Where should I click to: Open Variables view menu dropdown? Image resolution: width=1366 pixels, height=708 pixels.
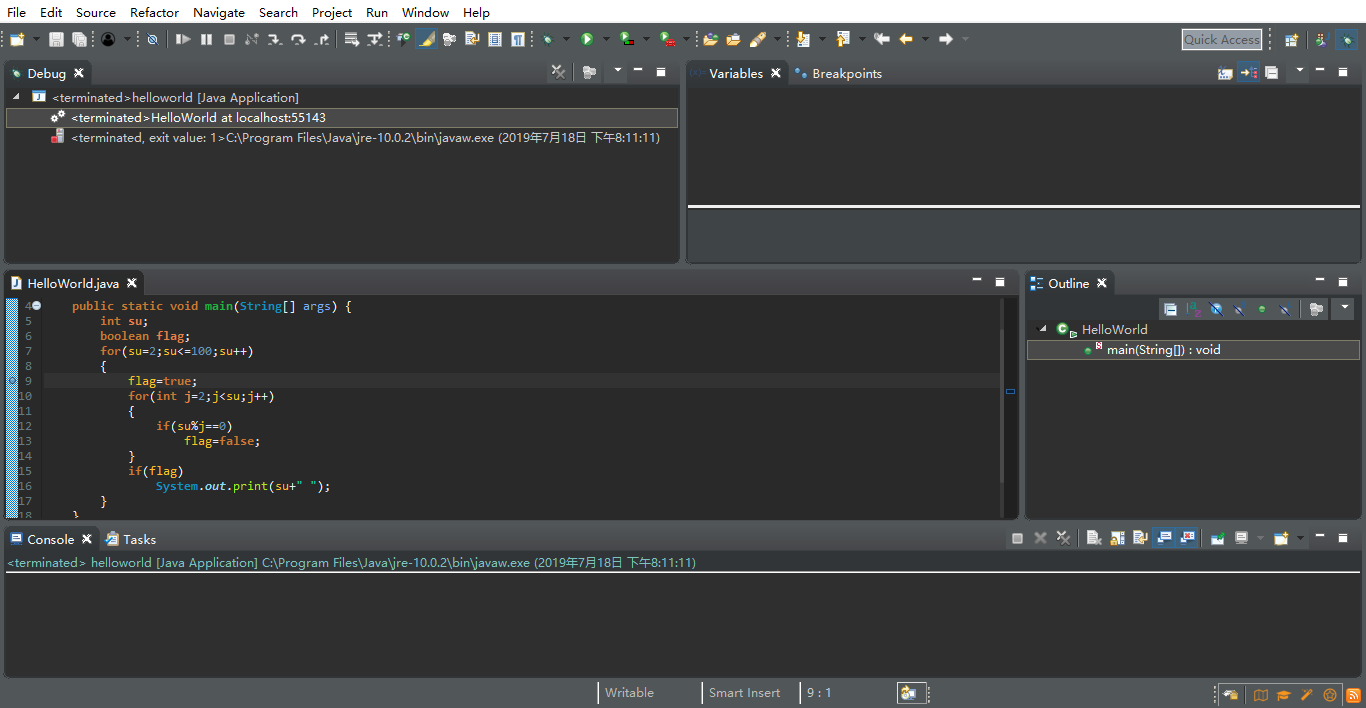[x=1299, y=71]
